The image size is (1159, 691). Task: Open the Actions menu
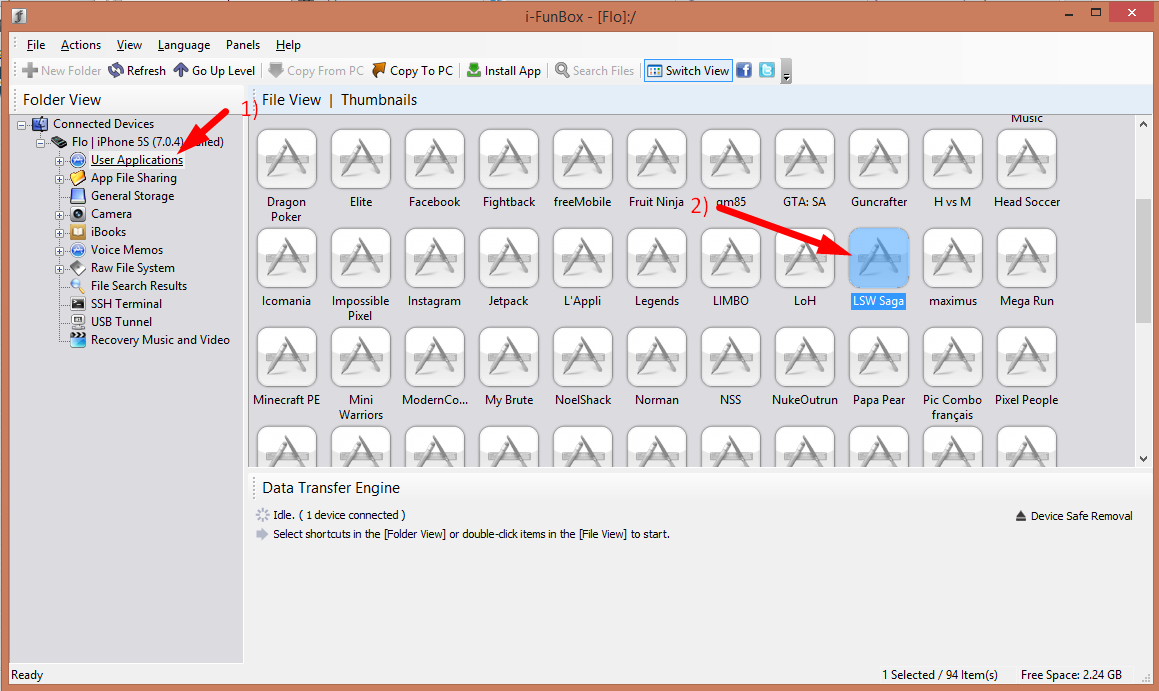pos(81,45)
